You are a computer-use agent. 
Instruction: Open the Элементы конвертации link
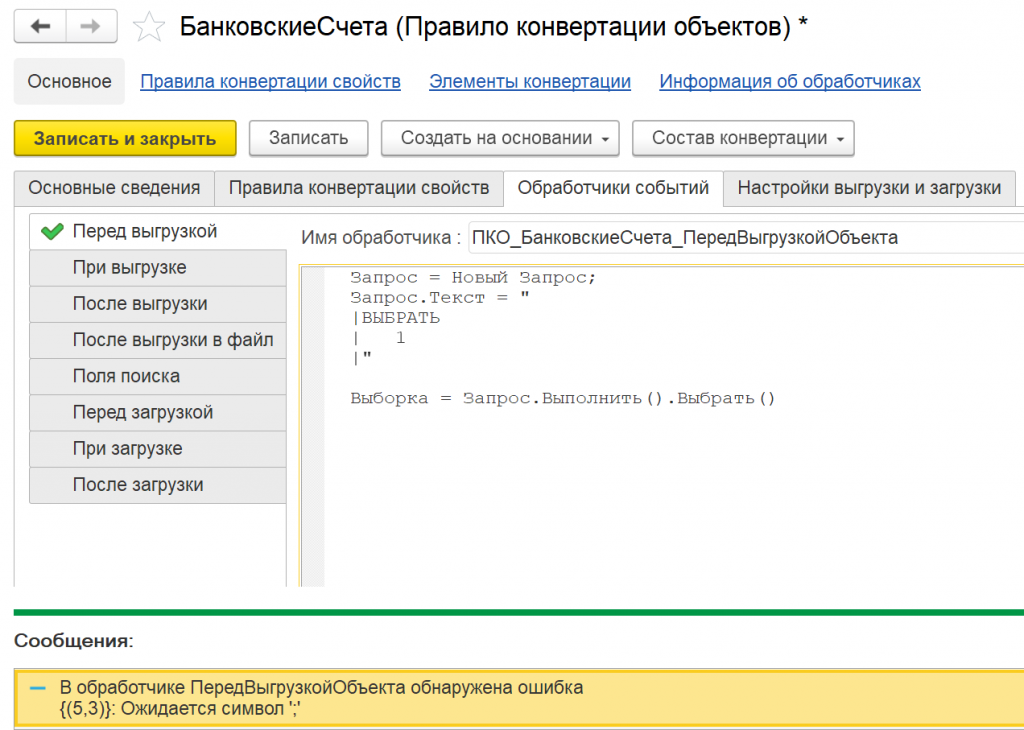click(530, 82)
